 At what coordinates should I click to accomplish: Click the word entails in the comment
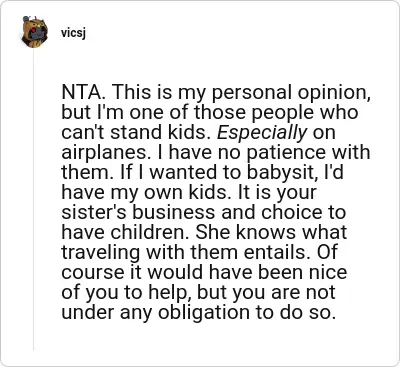point(279,252)
